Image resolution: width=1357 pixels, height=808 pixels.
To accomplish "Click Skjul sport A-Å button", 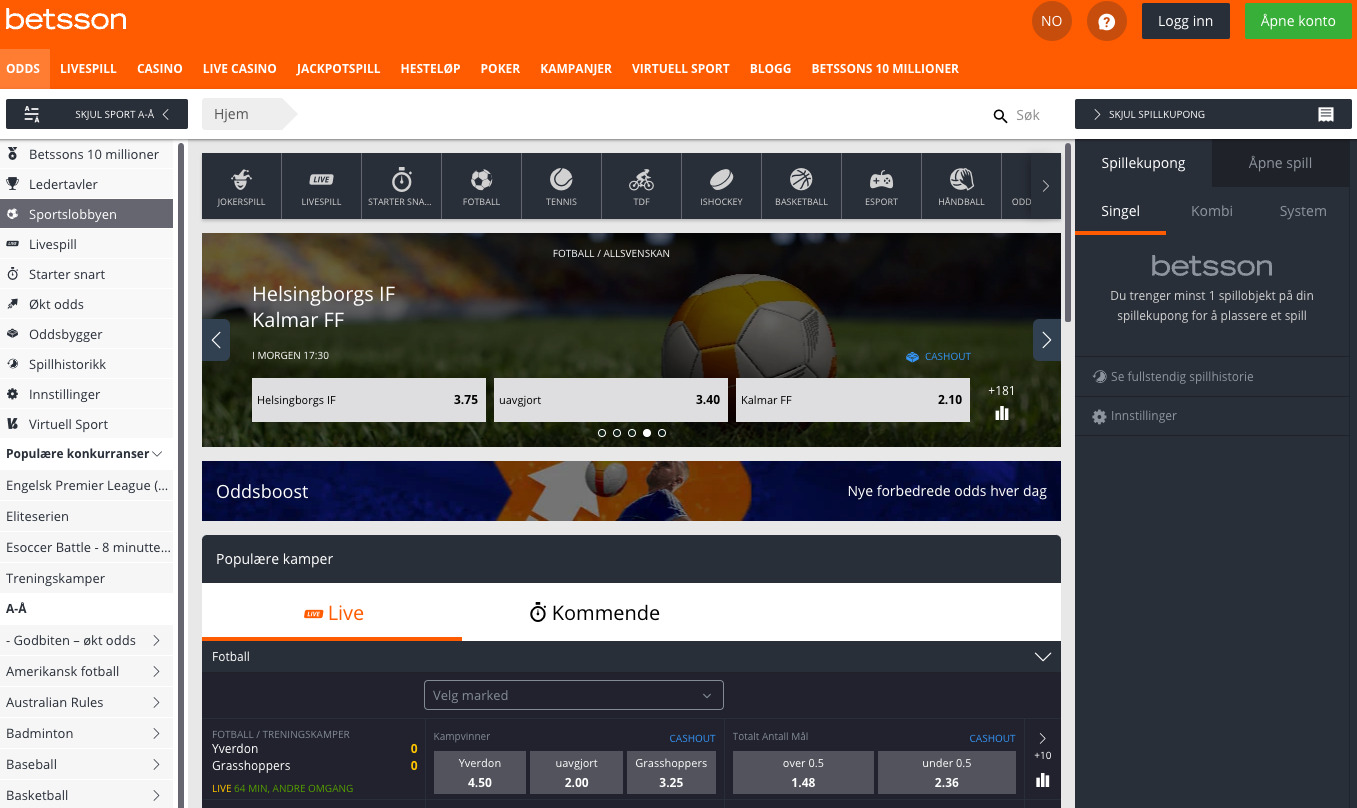I will coord(97,114).
